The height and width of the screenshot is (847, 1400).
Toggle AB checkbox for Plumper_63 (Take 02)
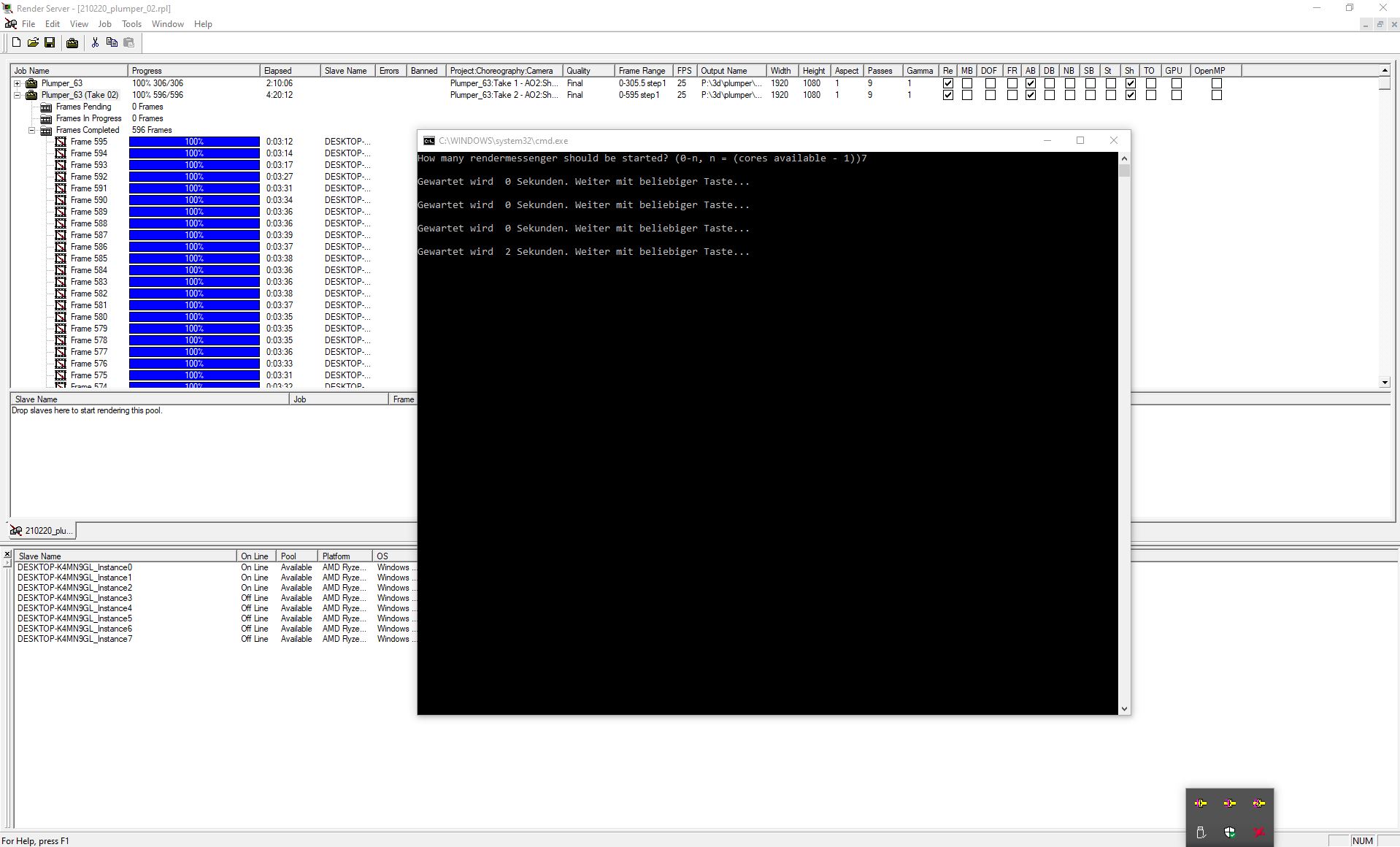[x=1030, y=95]
